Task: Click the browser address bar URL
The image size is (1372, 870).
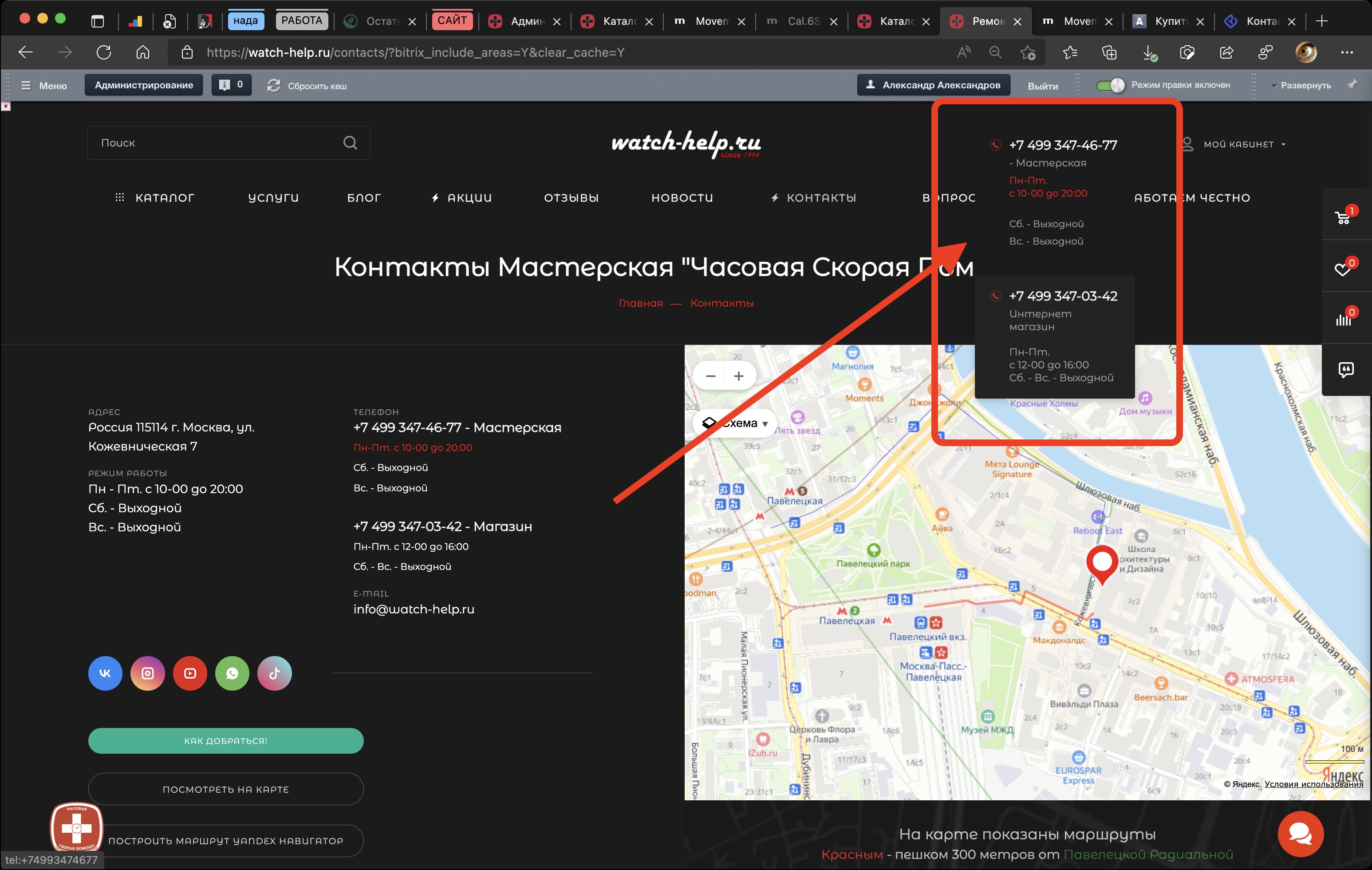Action: tap(415, 52)
